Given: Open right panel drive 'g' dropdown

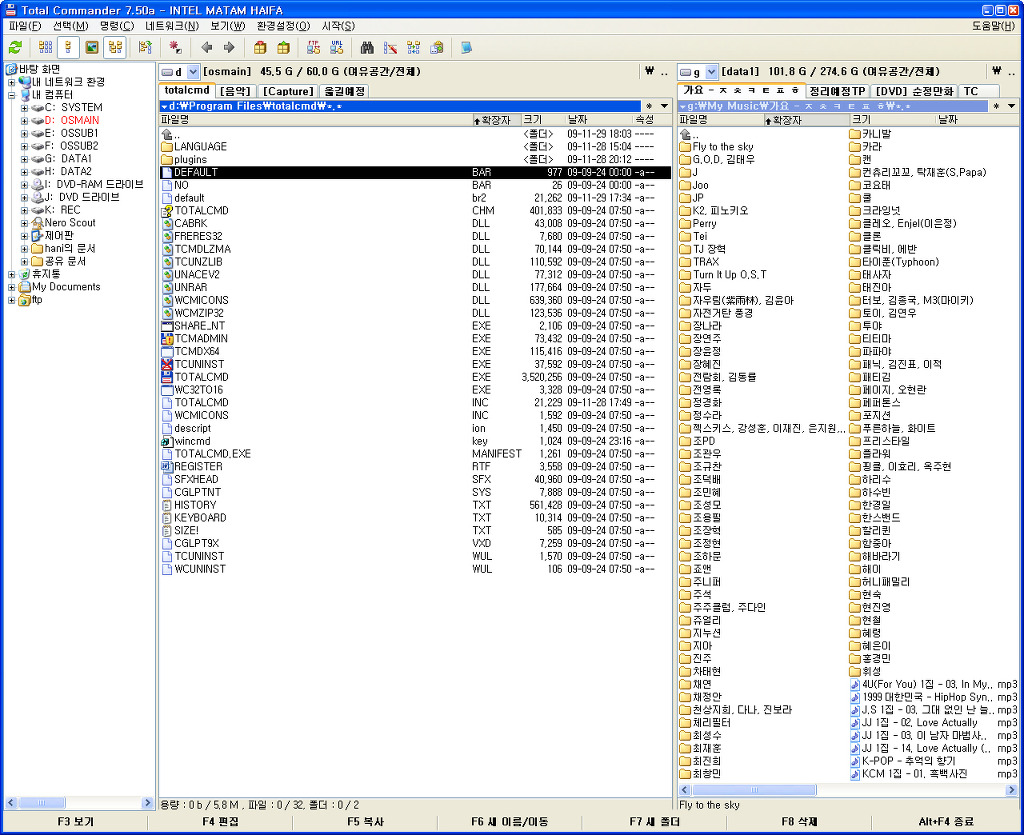Looking at the screenshot, I should coord(711,72).
